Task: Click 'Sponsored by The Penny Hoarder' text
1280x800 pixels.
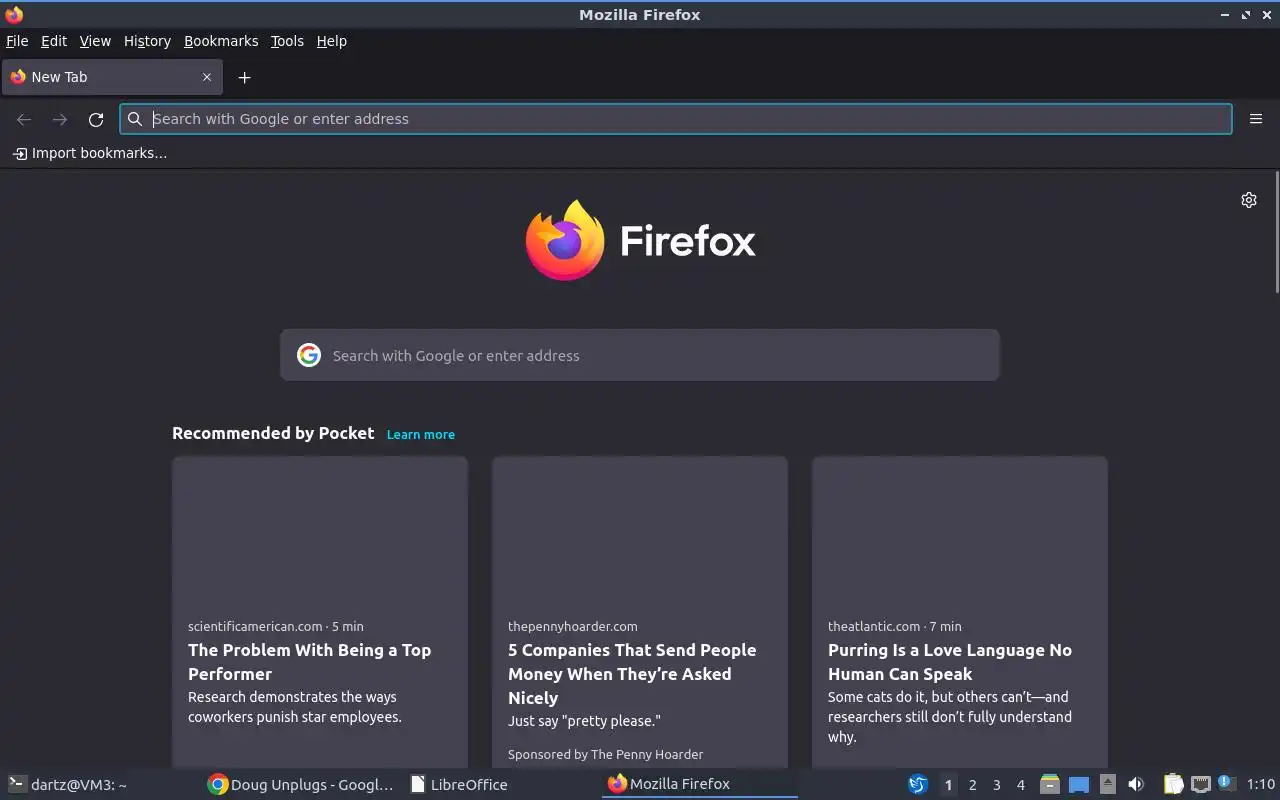Action: click(x=605, y=755)
